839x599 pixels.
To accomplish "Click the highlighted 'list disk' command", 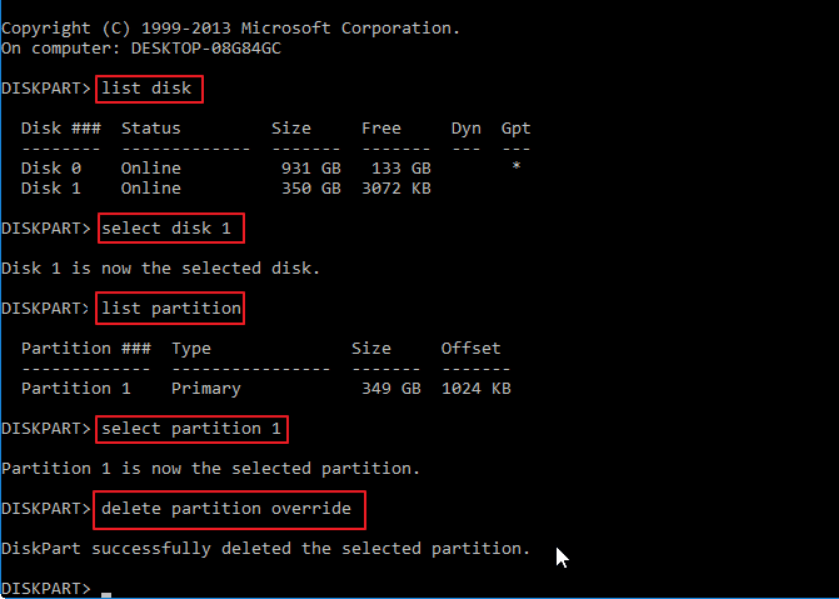I will click(x=150, y=88).
